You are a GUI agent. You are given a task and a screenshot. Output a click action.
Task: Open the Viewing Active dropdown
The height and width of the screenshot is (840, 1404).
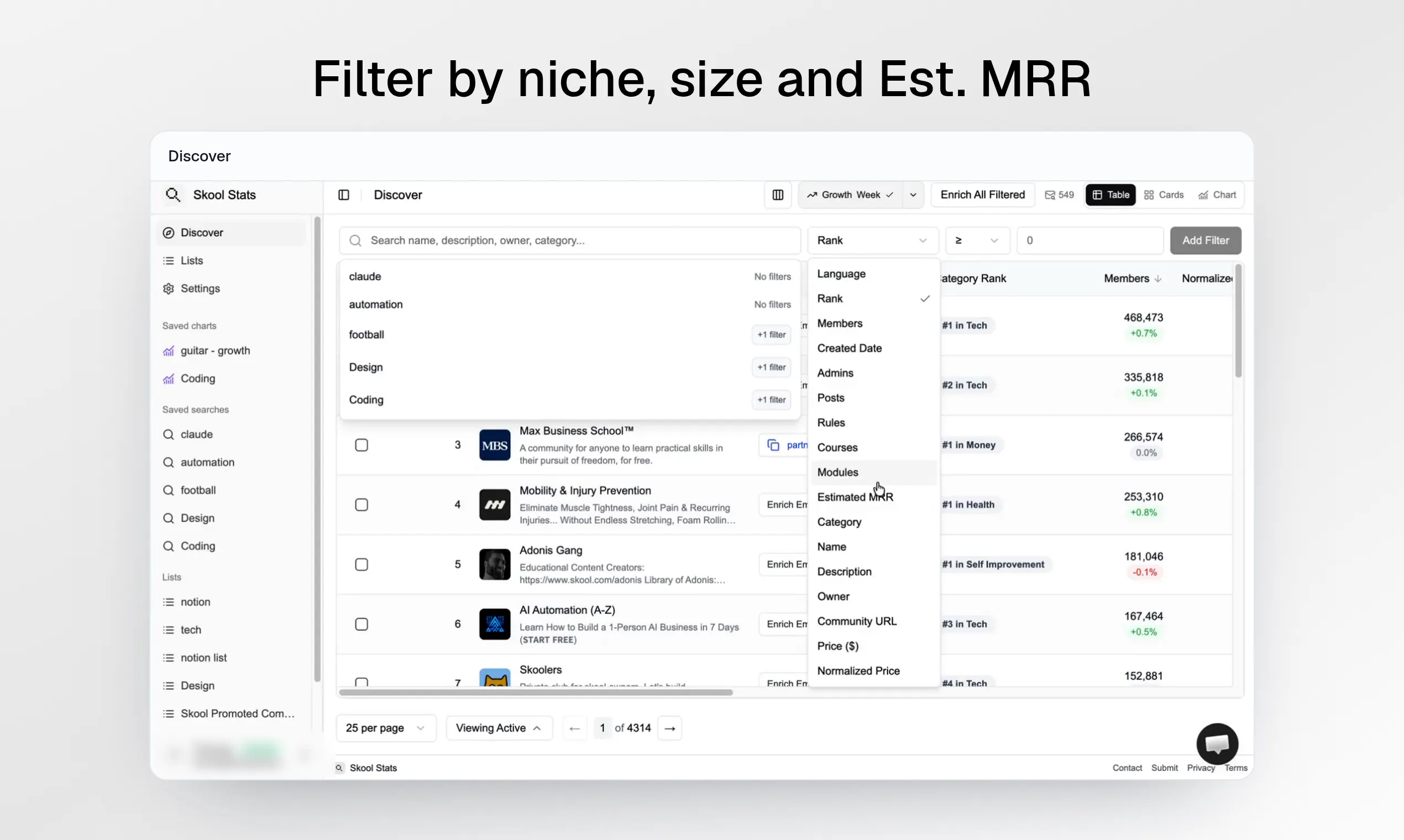(499, 728)
